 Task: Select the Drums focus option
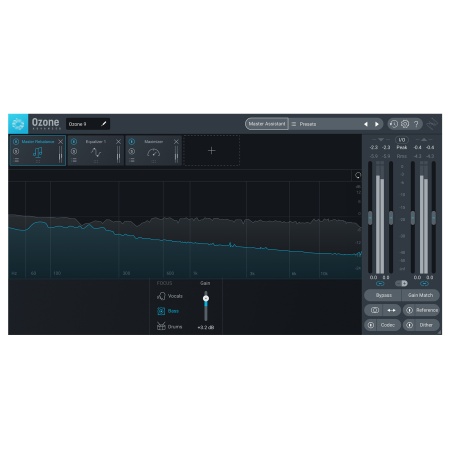pos(169,326)
